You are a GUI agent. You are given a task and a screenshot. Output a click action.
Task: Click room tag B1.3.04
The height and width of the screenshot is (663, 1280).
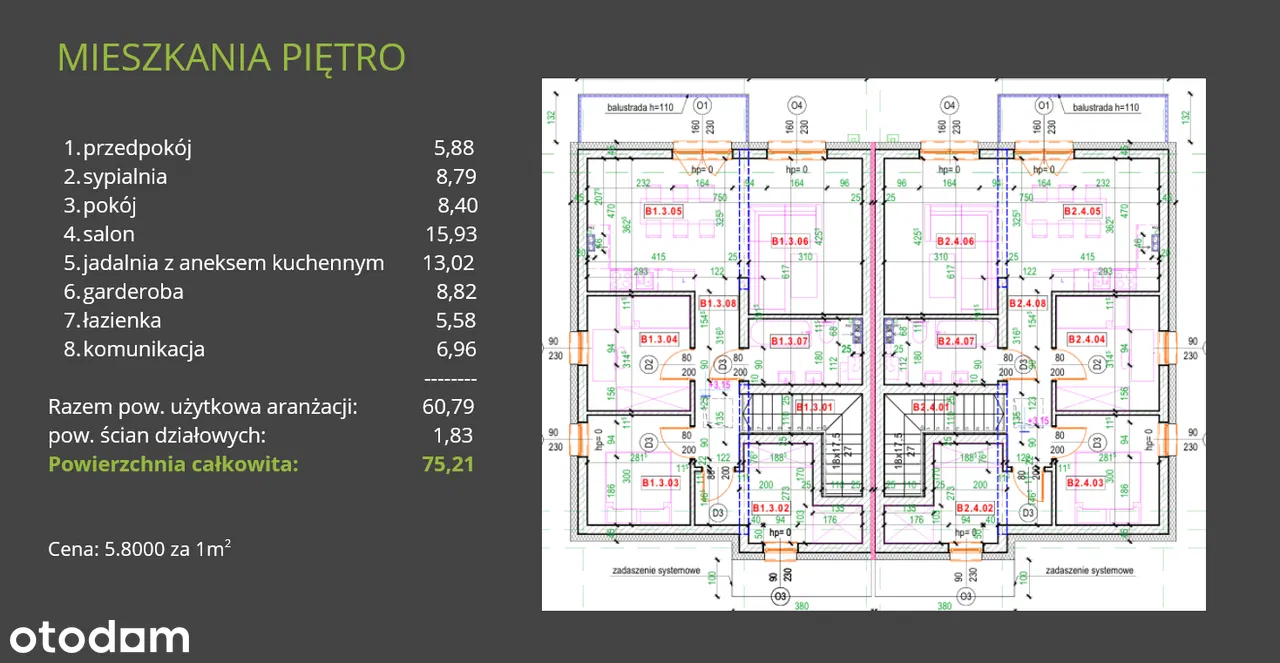pos(659,339)
